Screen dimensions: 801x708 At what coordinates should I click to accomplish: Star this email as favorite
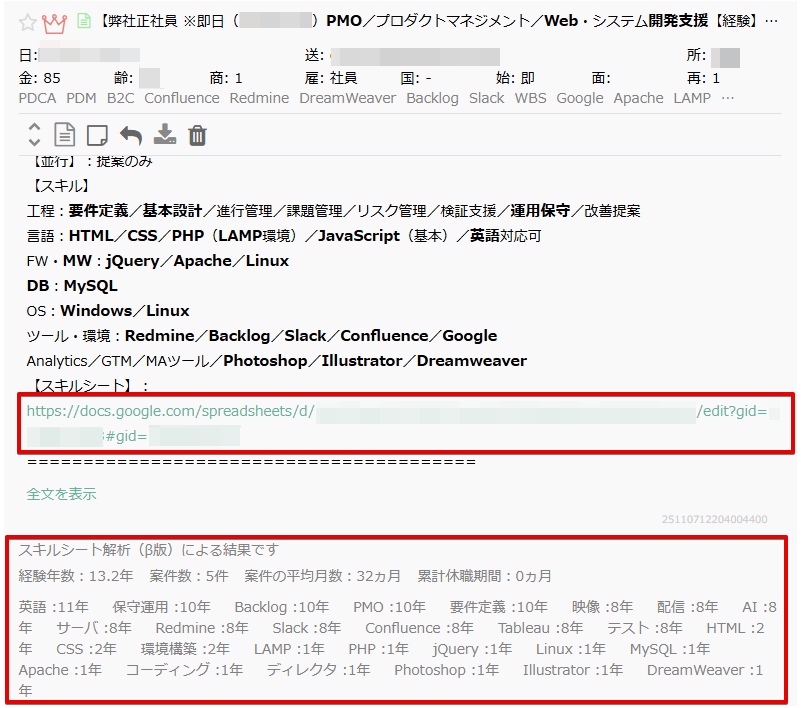click(x=28, y=21)
